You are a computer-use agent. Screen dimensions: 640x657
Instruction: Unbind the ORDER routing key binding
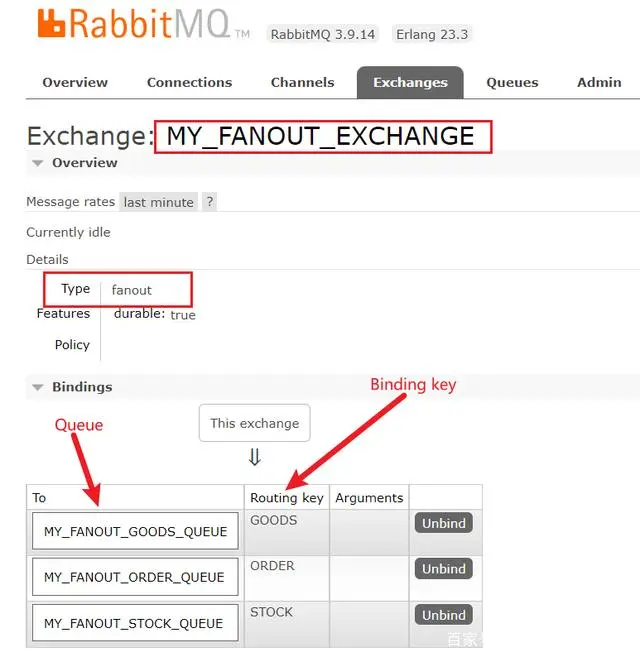[444, 569]
